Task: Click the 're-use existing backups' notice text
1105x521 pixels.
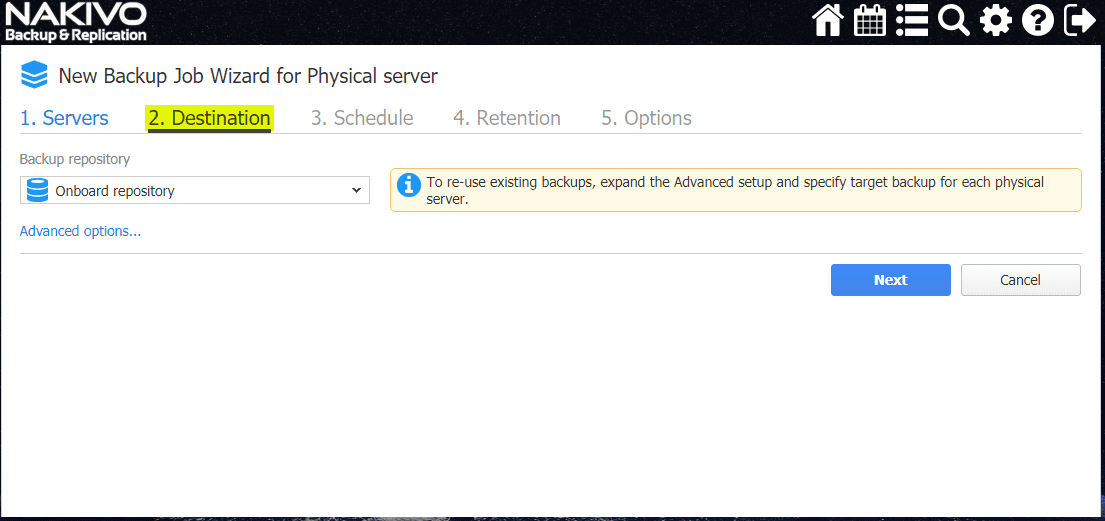Action: 735,190
